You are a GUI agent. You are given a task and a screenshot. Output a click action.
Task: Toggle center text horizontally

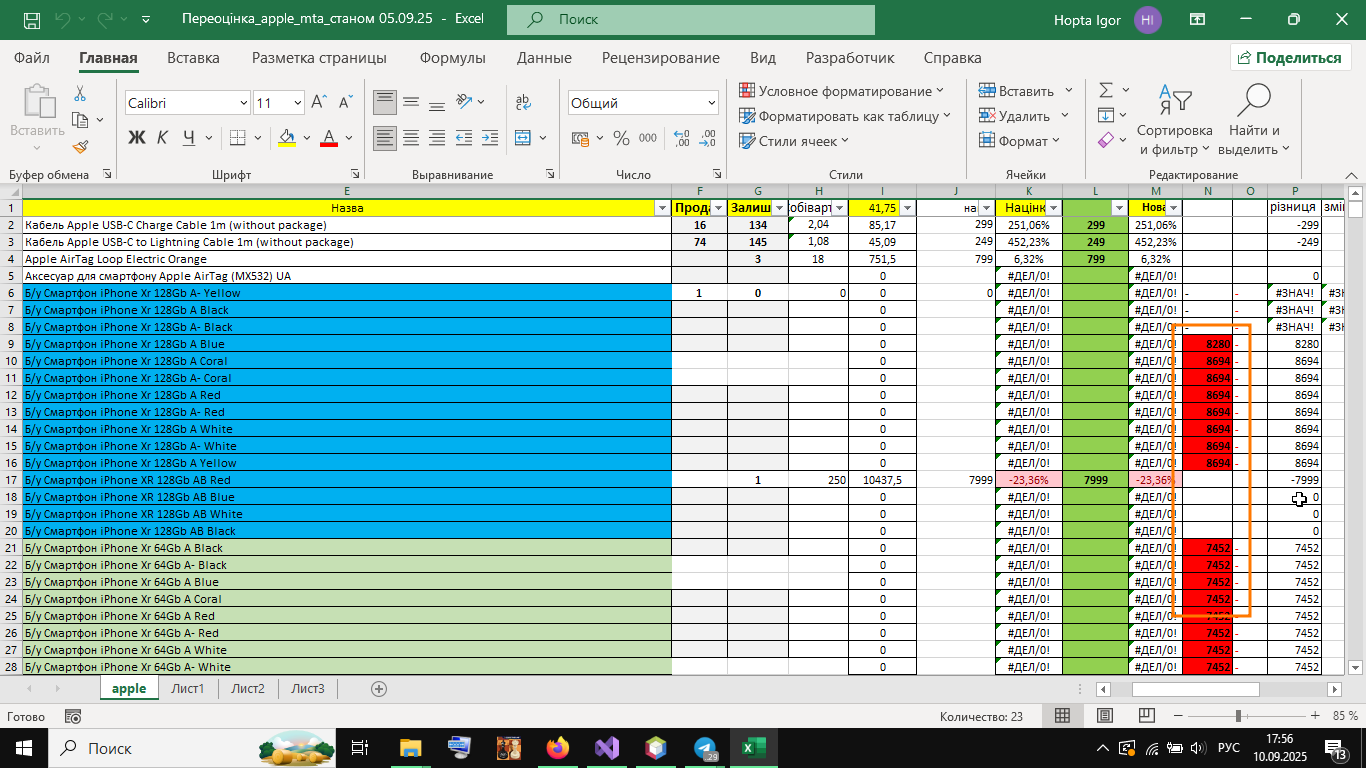coord(411,138)
